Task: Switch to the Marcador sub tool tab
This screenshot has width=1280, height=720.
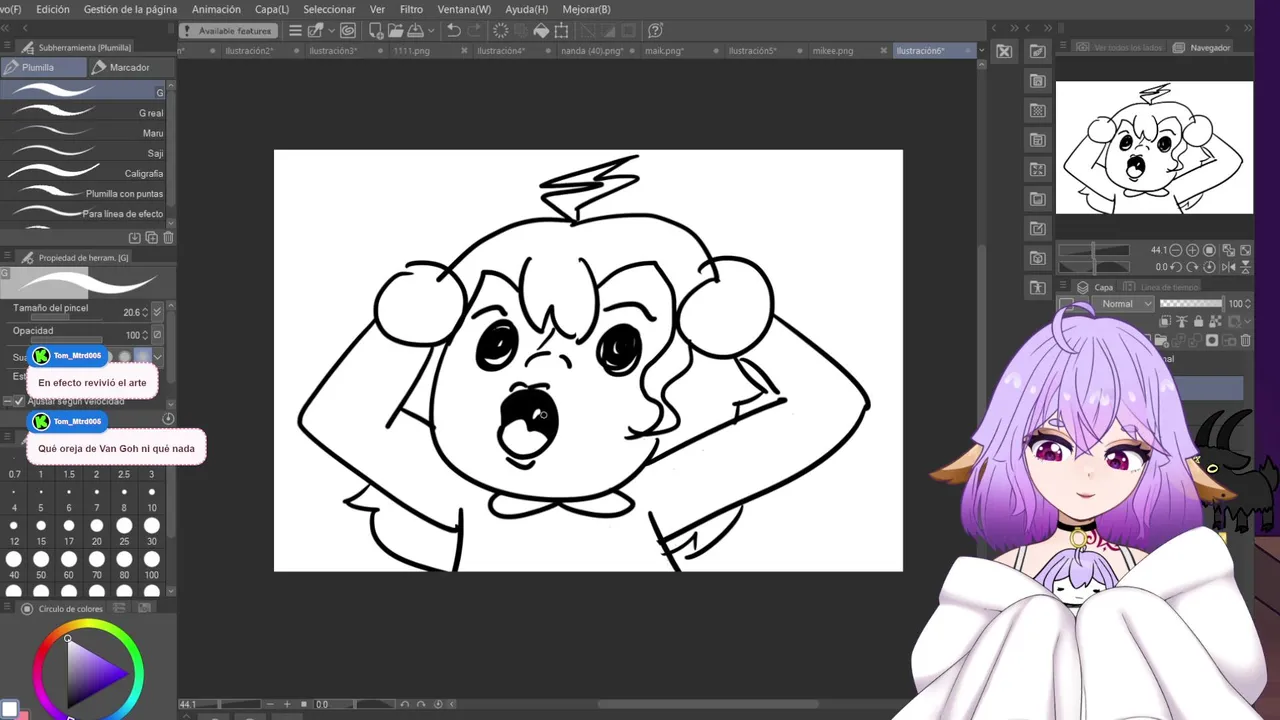Action: click(x=130, y=67)
